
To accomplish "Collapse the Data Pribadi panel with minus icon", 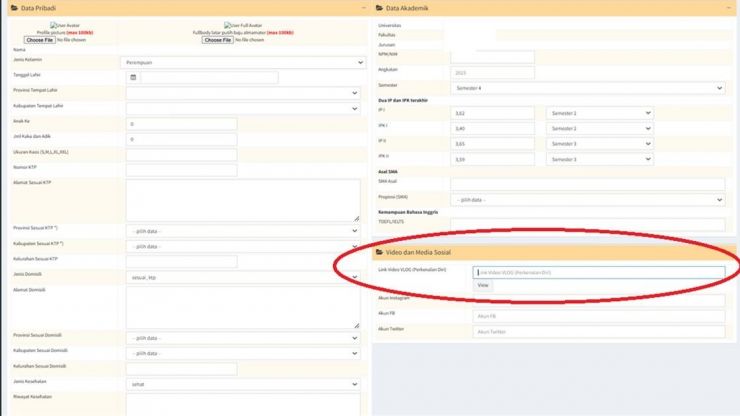I will pos(363,8).
